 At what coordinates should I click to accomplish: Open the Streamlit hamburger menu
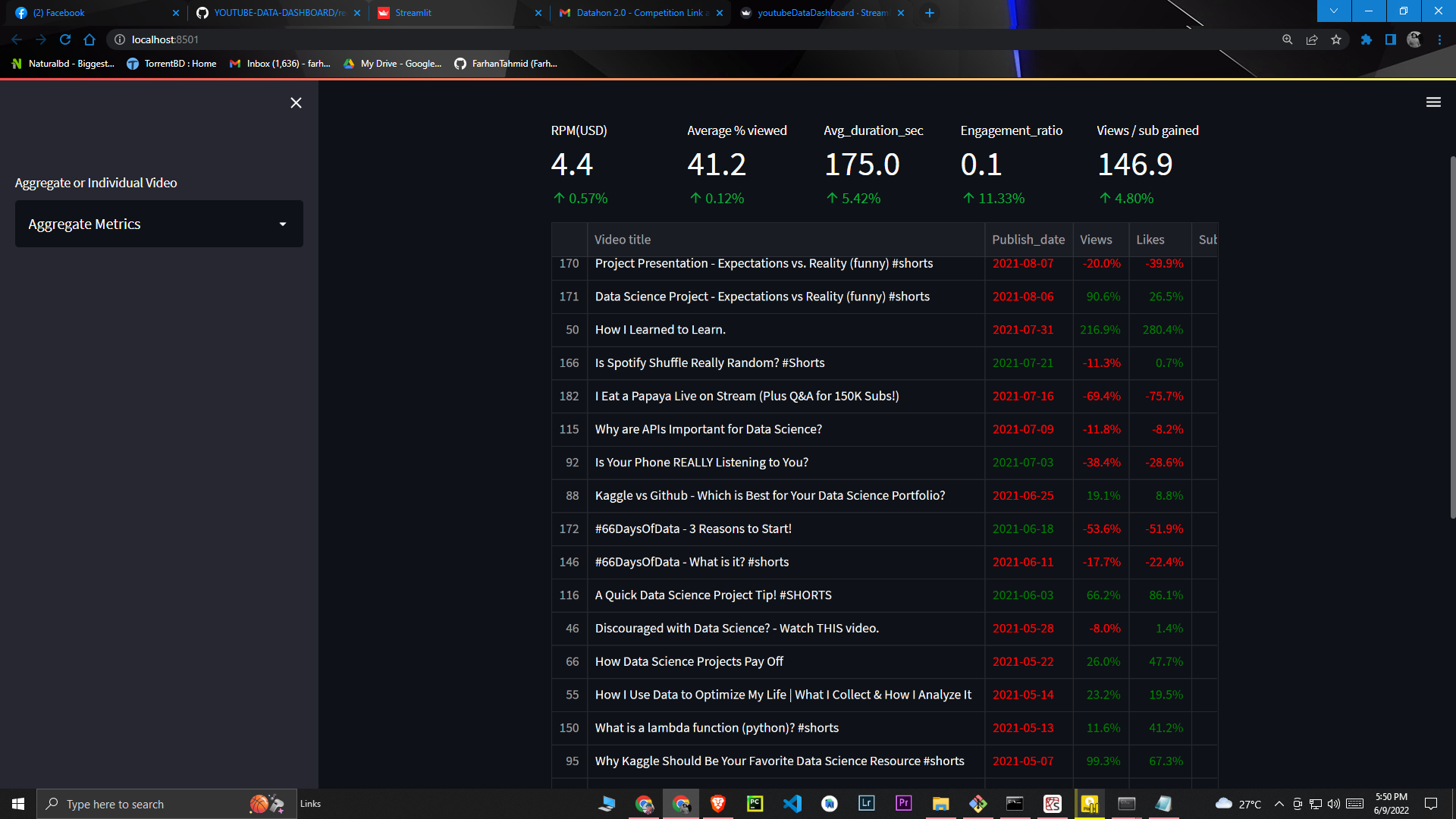click(x=1433, y=102)
